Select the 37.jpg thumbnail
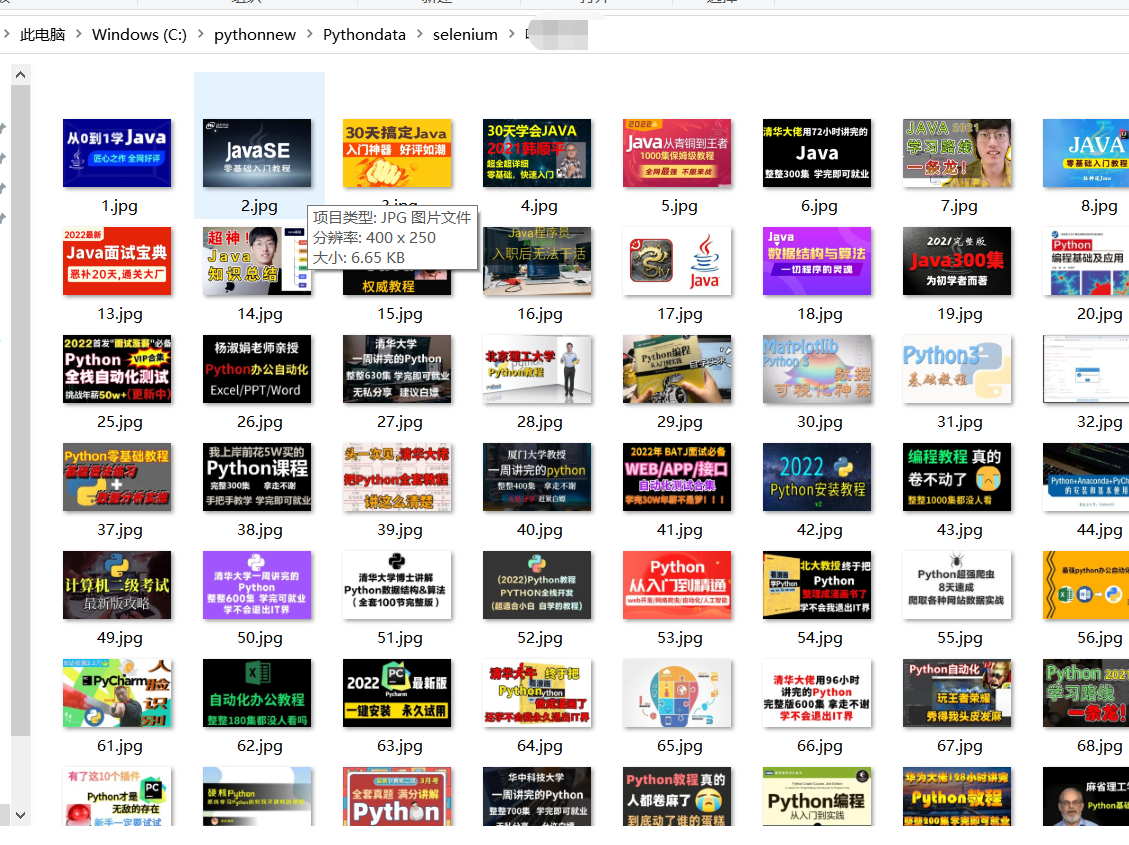 click(117, 477)
